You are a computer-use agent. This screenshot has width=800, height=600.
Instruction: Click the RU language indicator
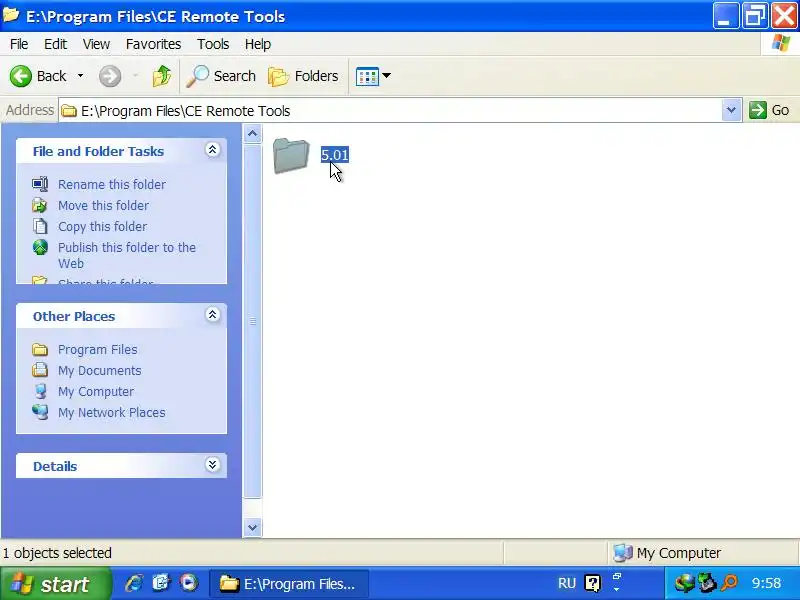pos(567,583)
